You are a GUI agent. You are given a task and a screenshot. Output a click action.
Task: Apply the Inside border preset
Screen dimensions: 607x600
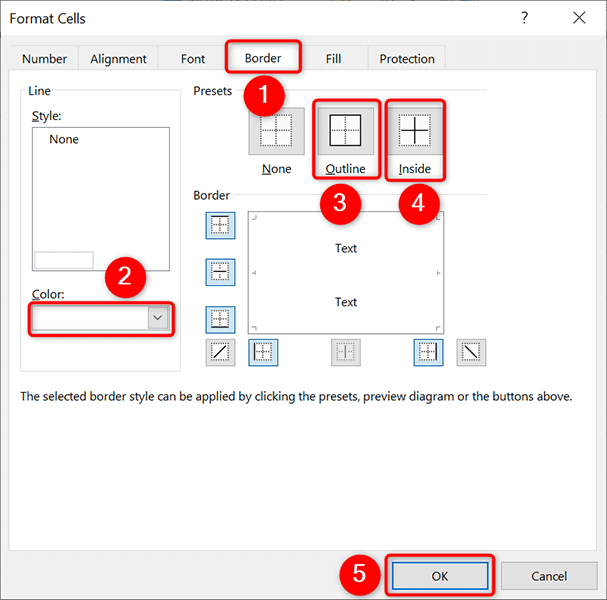414,133
